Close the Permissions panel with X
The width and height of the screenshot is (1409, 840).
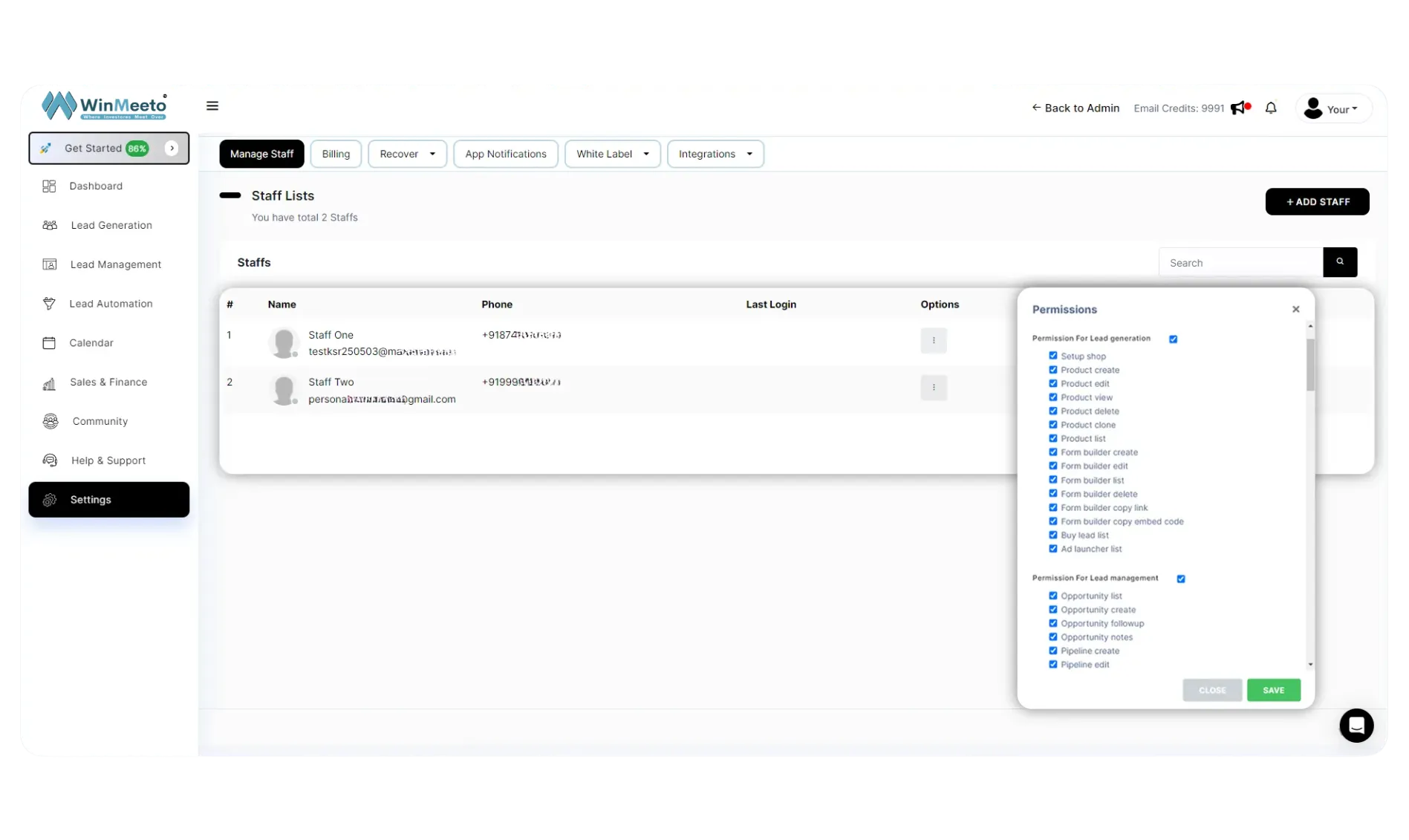tap(1296, 310)
